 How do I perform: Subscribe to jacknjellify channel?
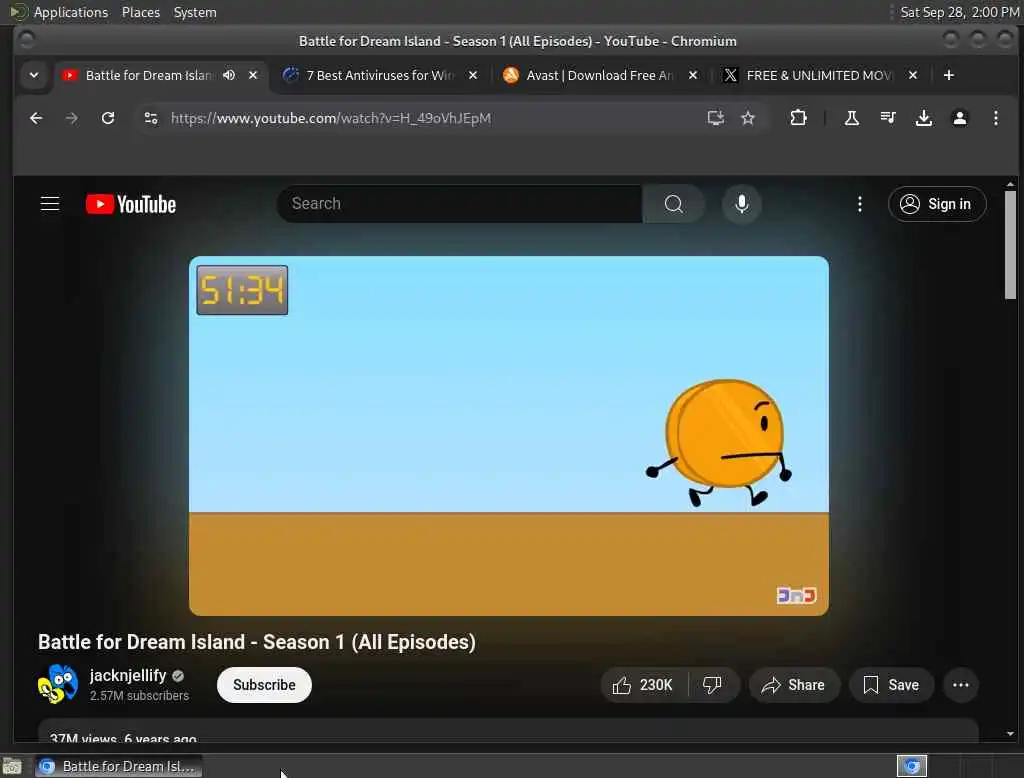[264, 685]
